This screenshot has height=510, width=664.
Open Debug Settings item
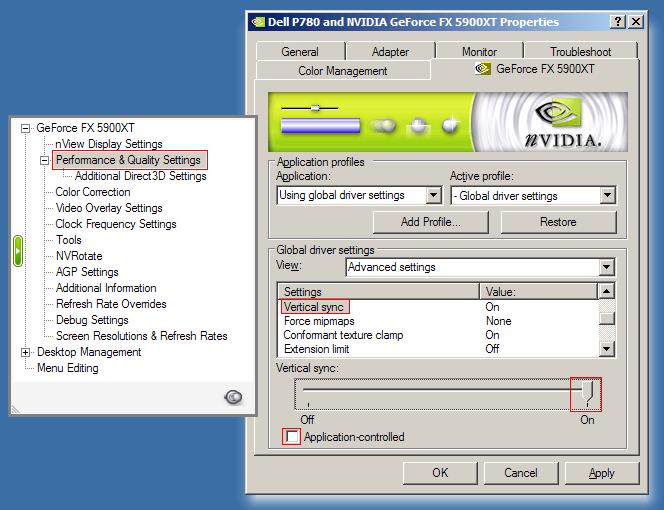[x=92, y=320]
